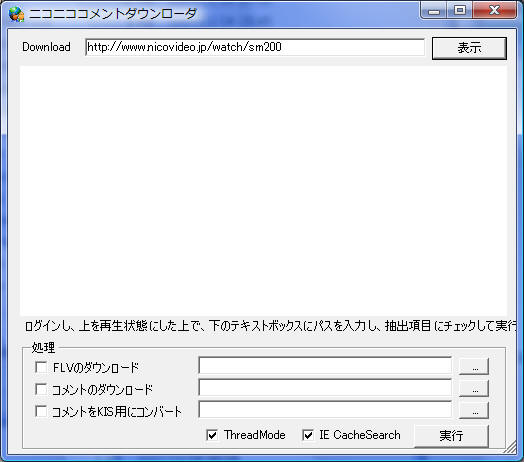524x462 pixels.
Task: Close the window with the red X
Action: (x=495, y=11)
